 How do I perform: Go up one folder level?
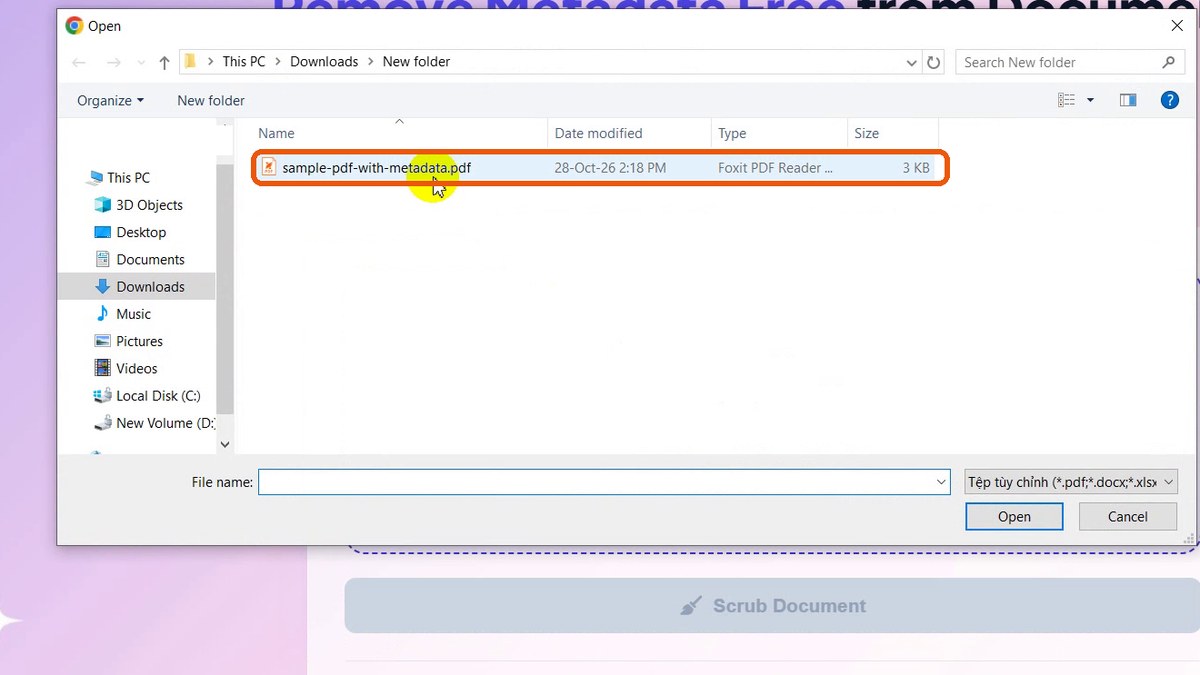(x=164, y=62)
